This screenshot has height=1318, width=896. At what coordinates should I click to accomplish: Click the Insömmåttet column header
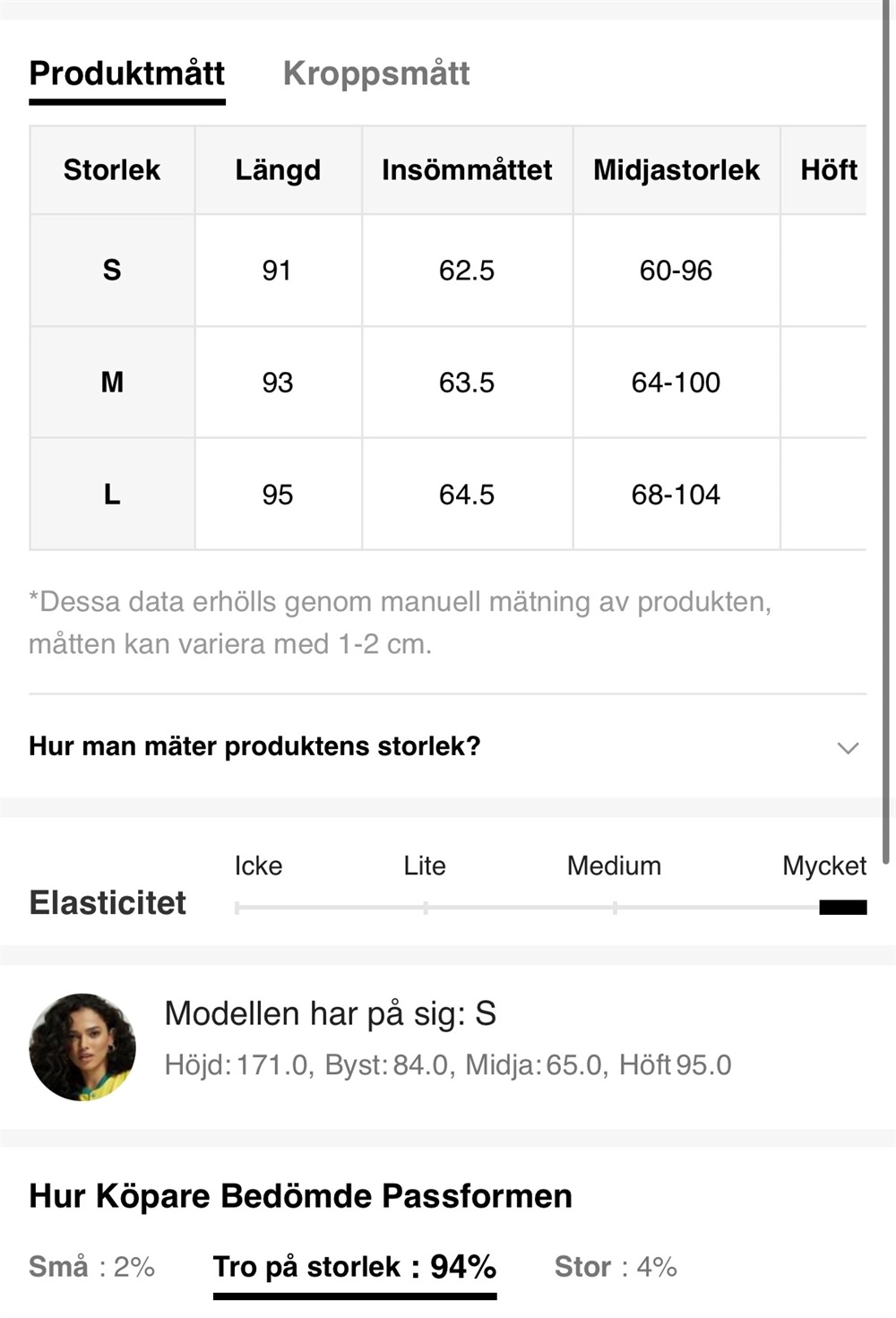click(467, 170)
